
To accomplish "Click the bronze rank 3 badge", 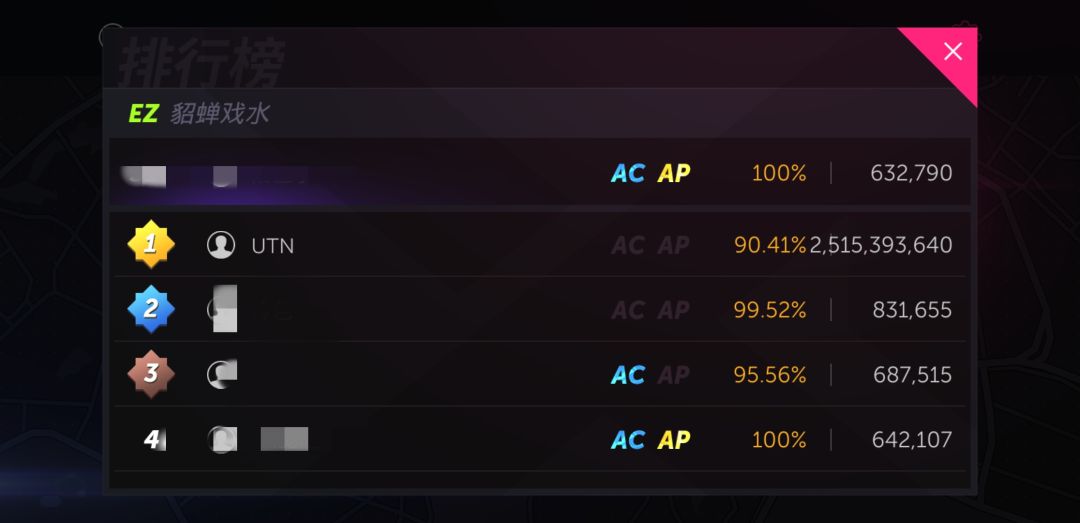I will click(x=151, y=374).
